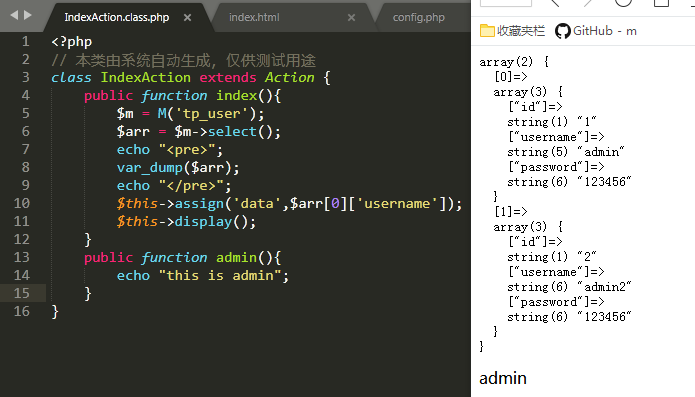Switch to index.html tab

tap(254, 17)
